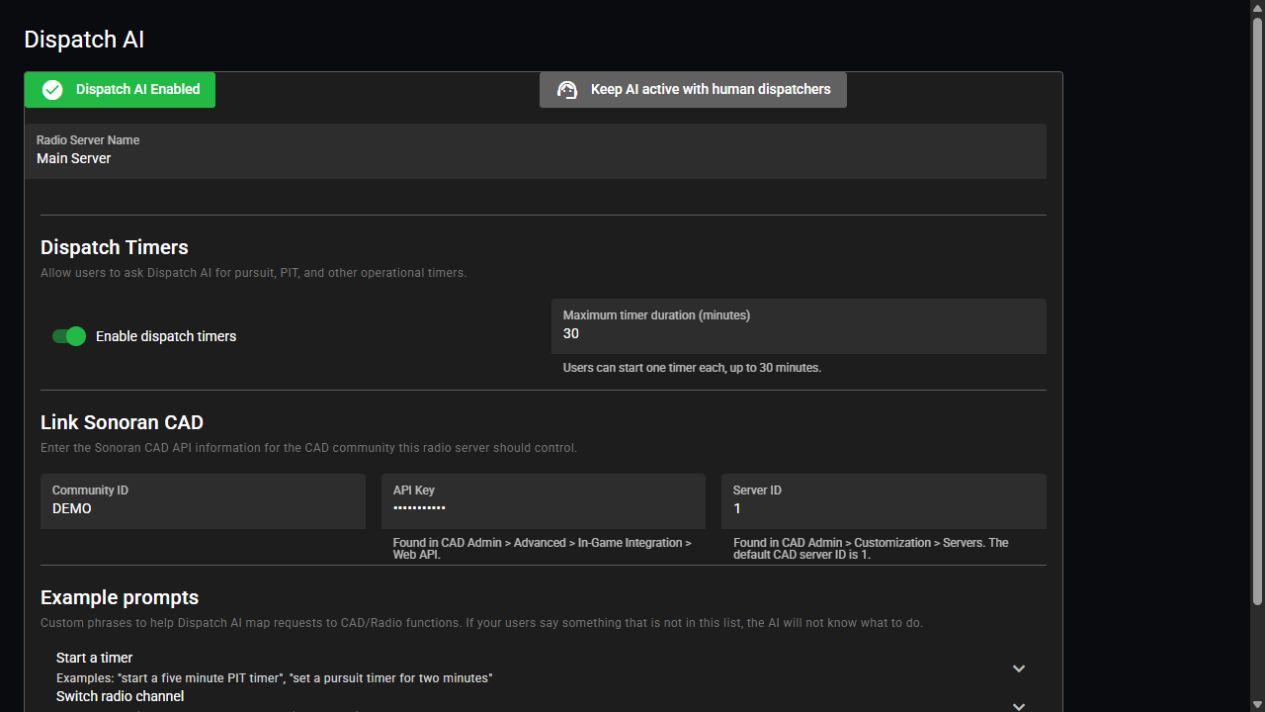Edit the Server ID field

click(x=884, y=501)
